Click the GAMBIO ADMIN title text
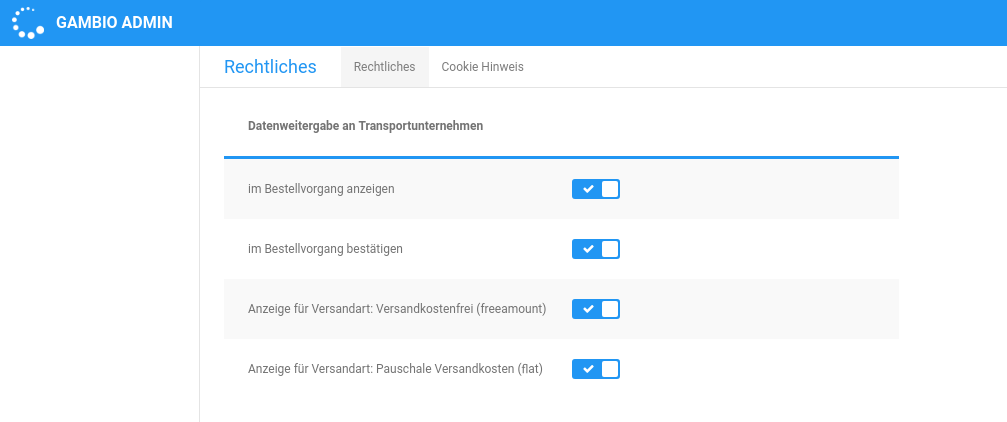This screenshot has height=422, width=1007. click(114, 22)
